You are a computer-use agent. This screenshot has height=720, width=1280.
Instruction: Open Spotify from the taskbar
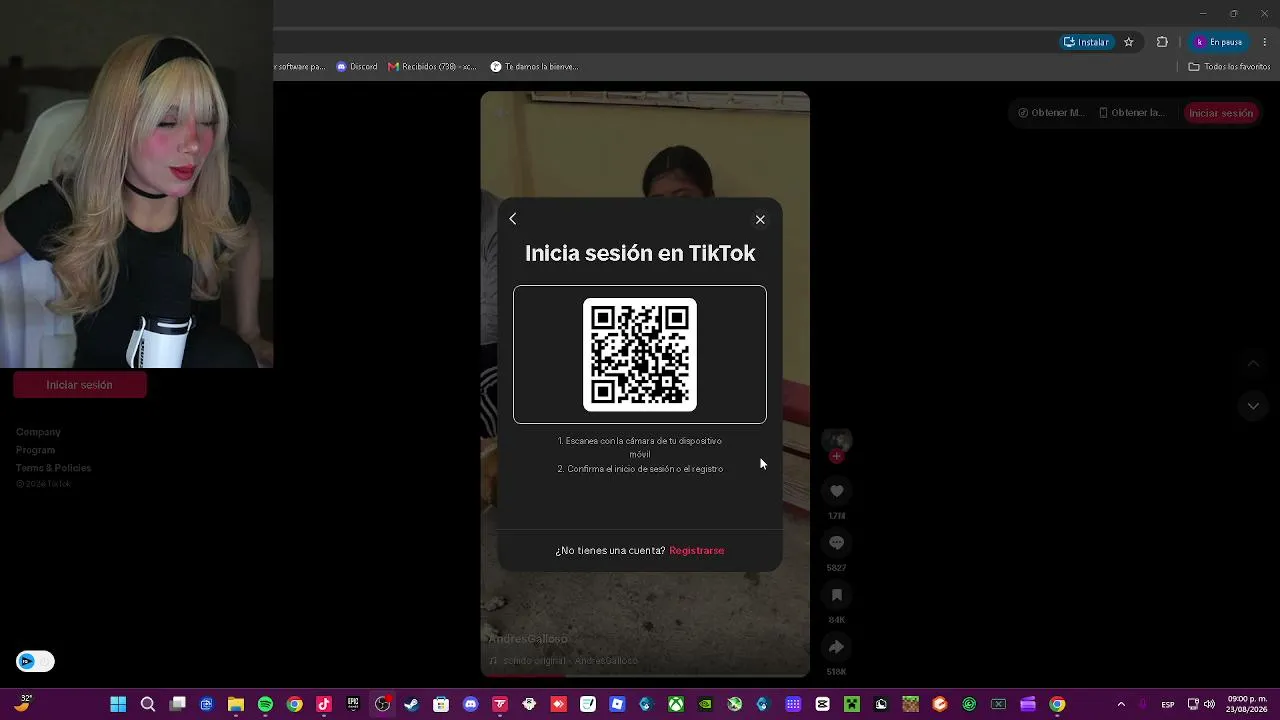(265, 705)
